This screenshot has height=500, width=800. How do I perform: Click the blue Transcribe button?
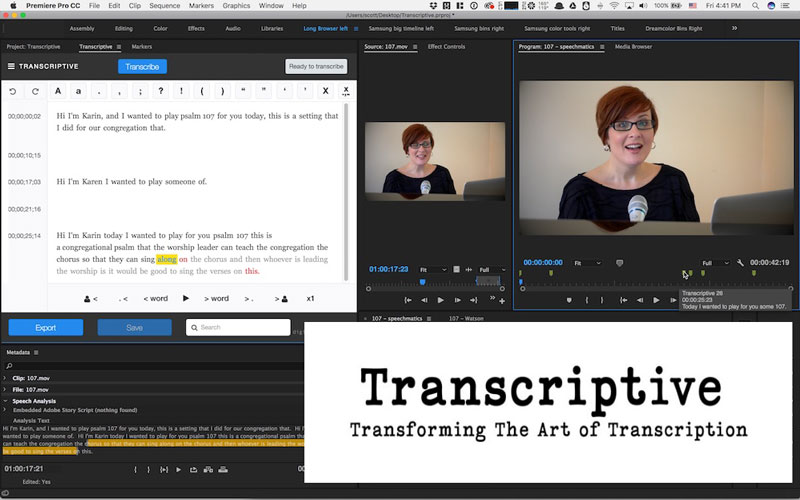pos(142,66)
